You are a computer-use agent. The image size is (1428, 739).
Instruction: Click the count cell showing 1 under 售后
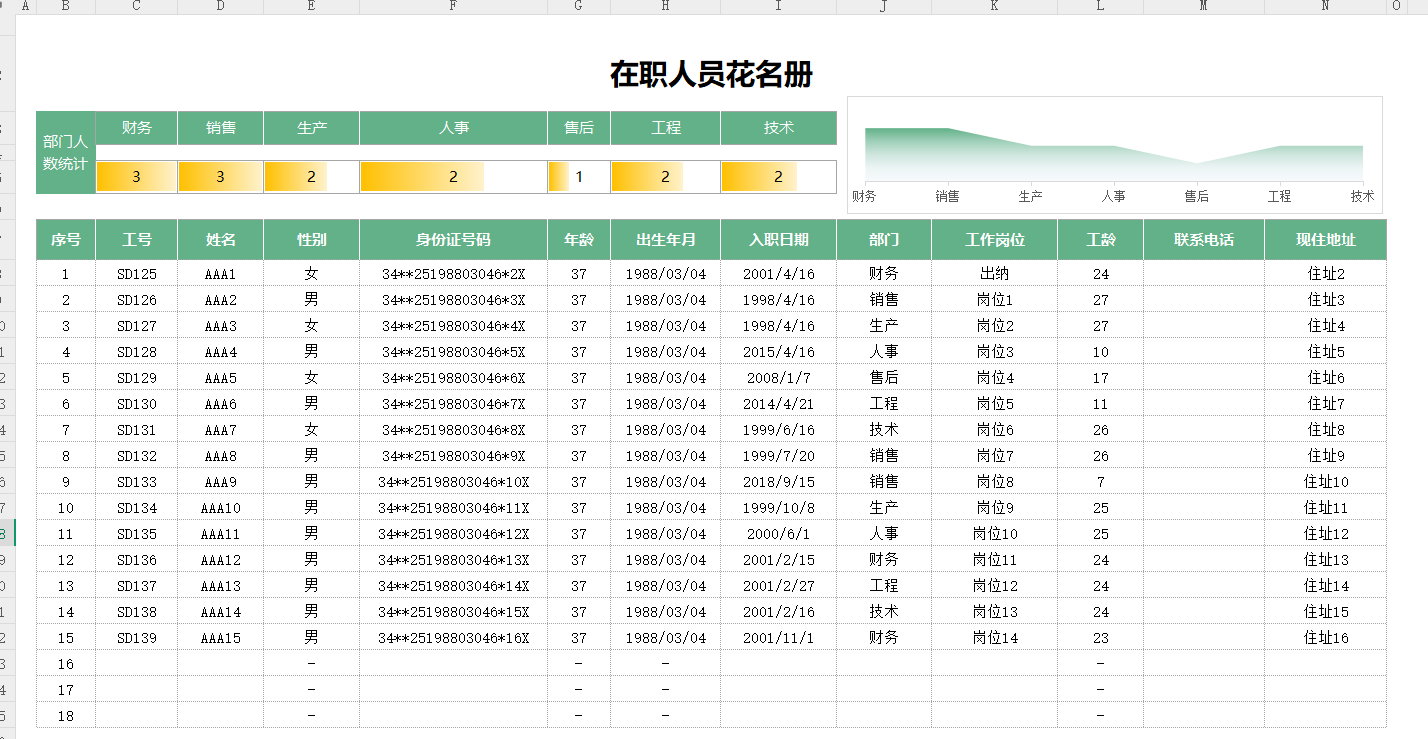576,176
